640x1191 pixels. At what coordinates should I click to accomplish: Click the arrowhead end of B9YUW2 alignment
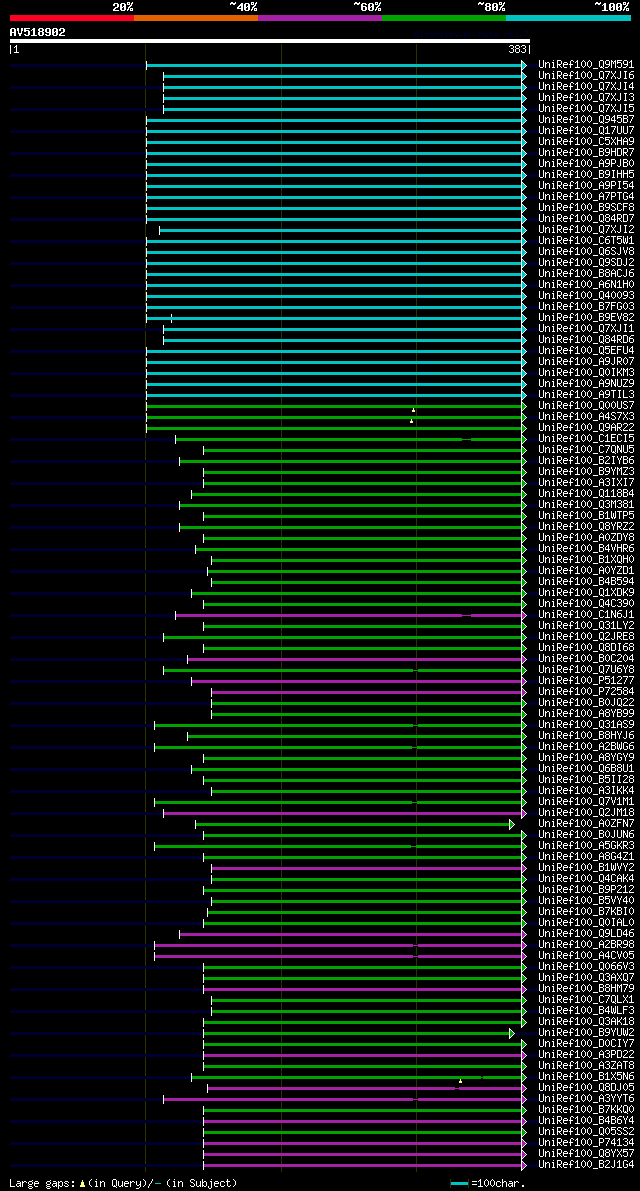pos(512,1033)
